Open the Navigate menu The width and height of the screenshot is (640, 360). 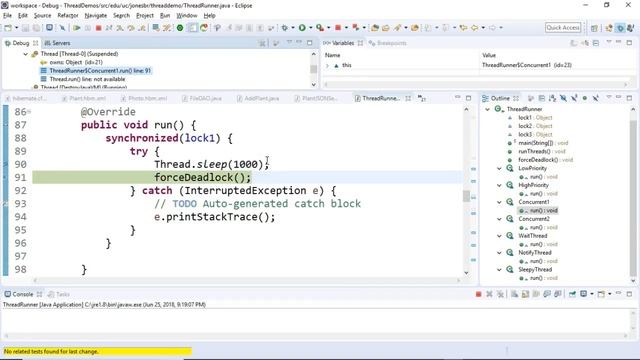(96, 16)
